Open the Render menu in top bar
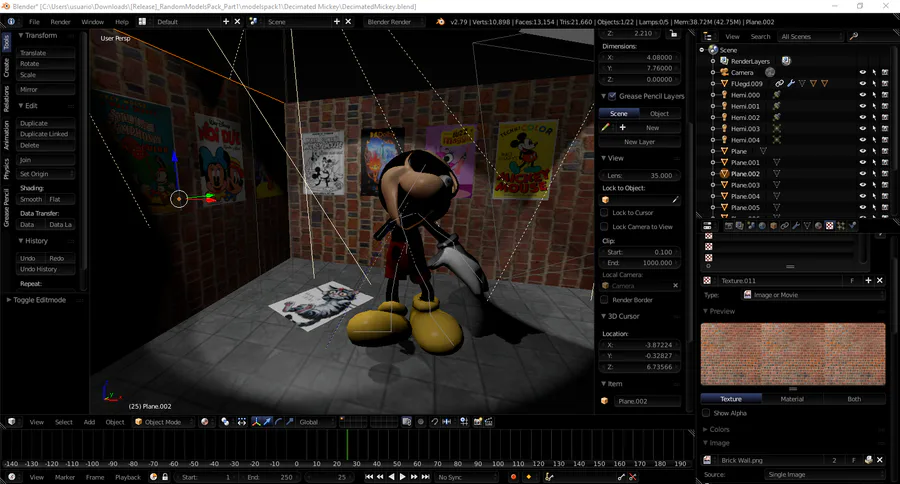 point(60,21)
